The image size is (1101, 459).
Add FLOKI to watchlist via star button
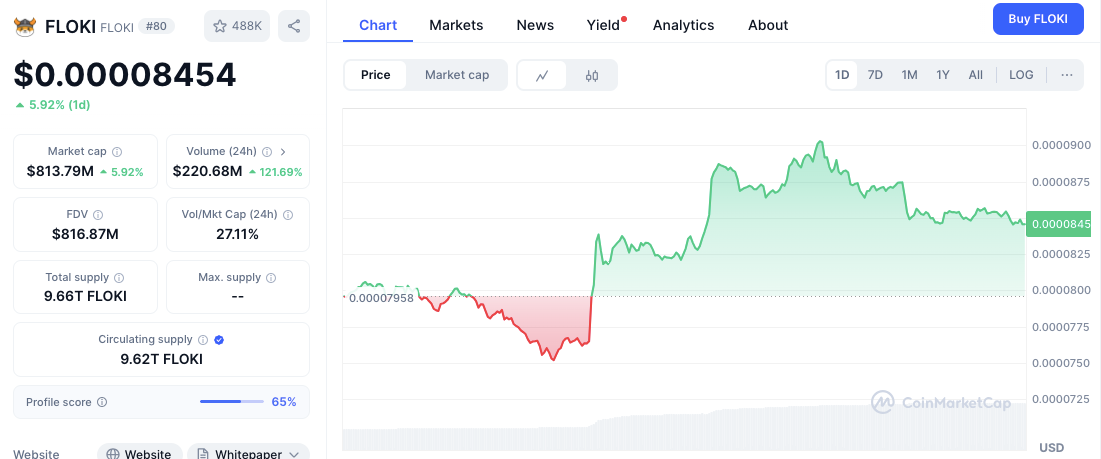[235, 26]
